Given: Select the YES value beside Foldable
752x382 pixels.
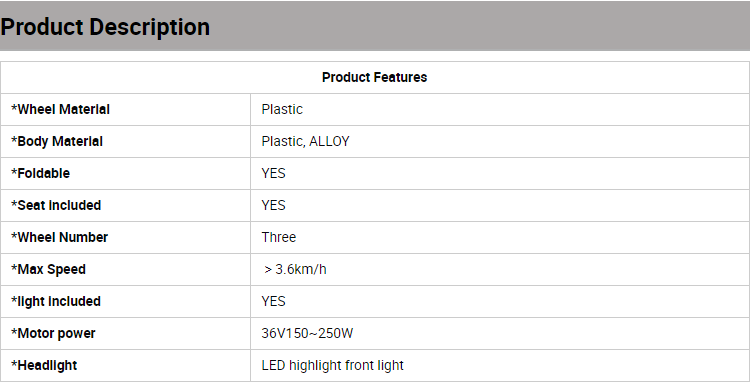Looking at the screenshot, I should (x=273, y=173).
